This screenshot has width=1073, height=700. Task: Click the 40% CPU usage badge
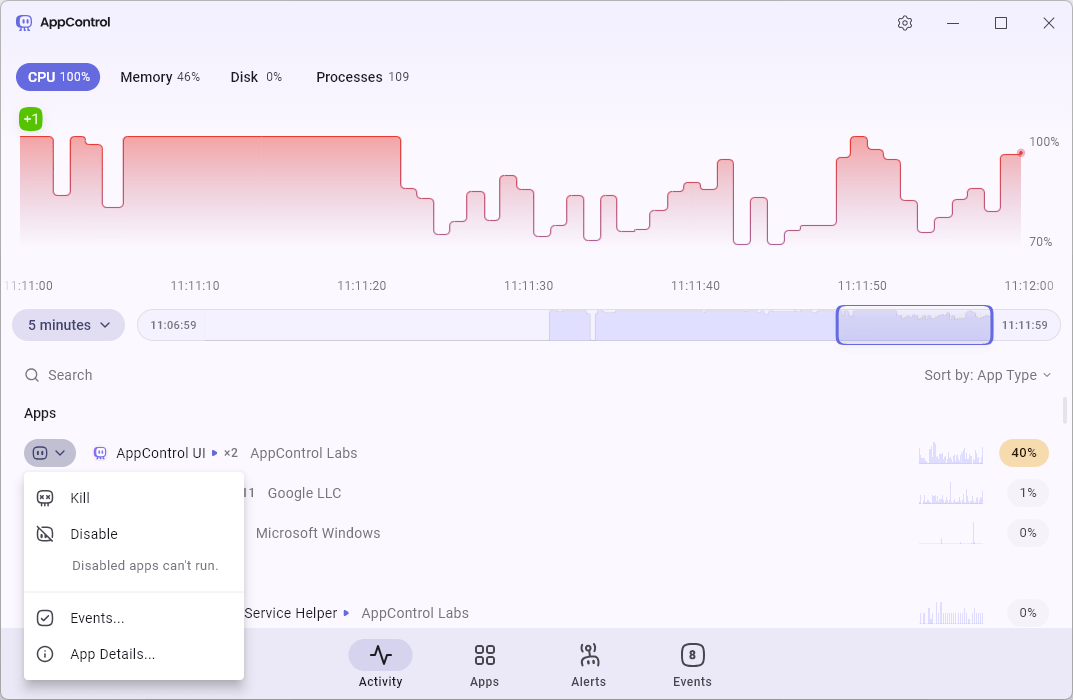pyautogui.click(x=1023, y=453)
